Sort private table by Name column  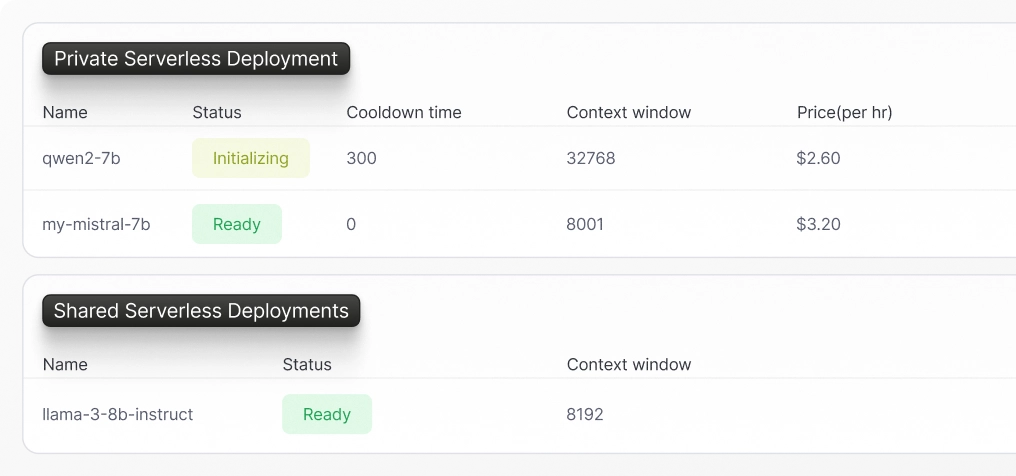65,113
